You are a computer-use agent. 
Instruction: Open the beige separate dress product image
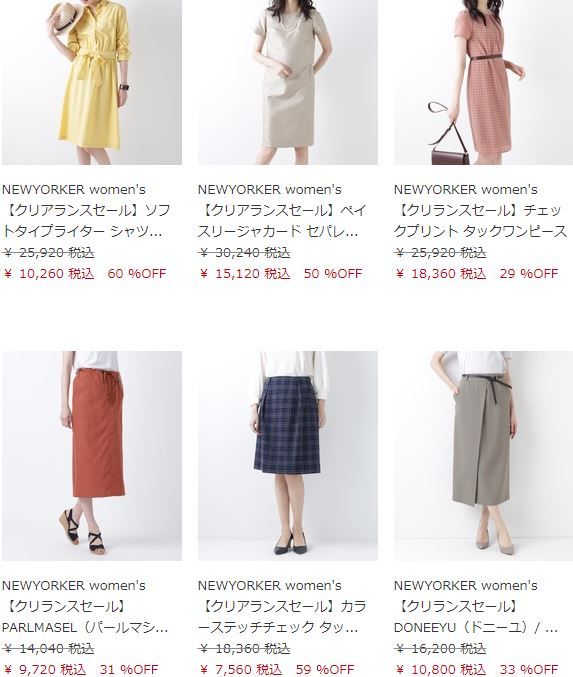point(288,82)
